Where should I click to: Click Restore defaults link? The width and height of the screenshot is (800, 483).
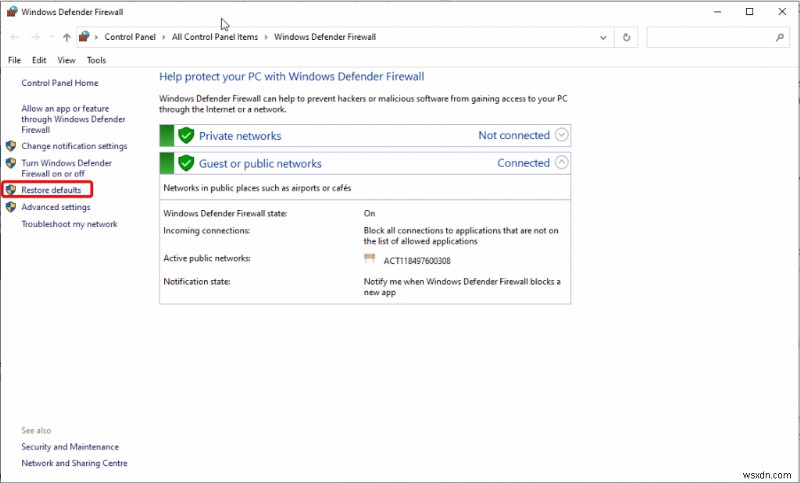pyautogui.click(x=51, y=190)
